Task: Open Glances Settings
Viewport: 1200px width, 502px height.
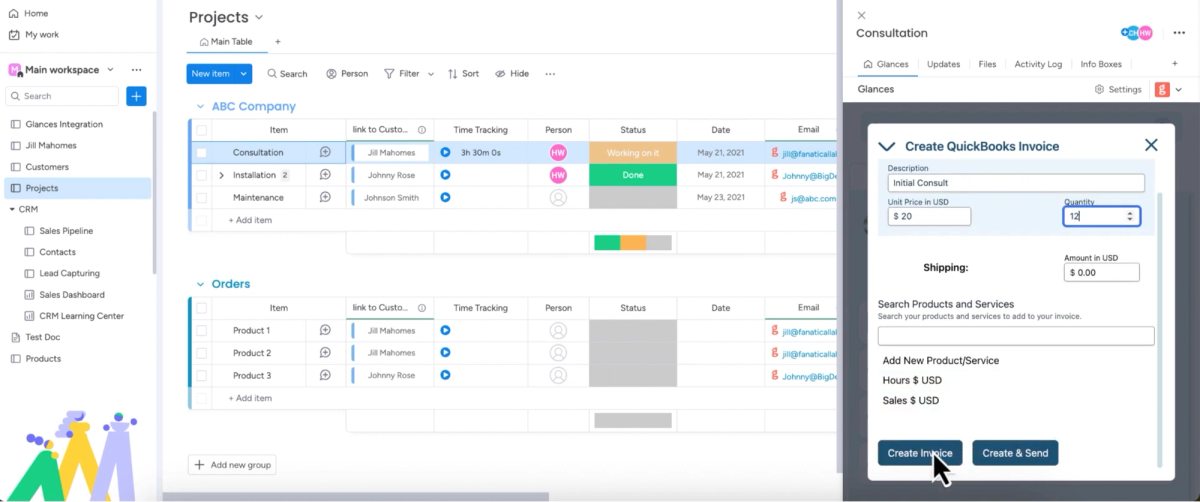Action: coord(1118,89)
